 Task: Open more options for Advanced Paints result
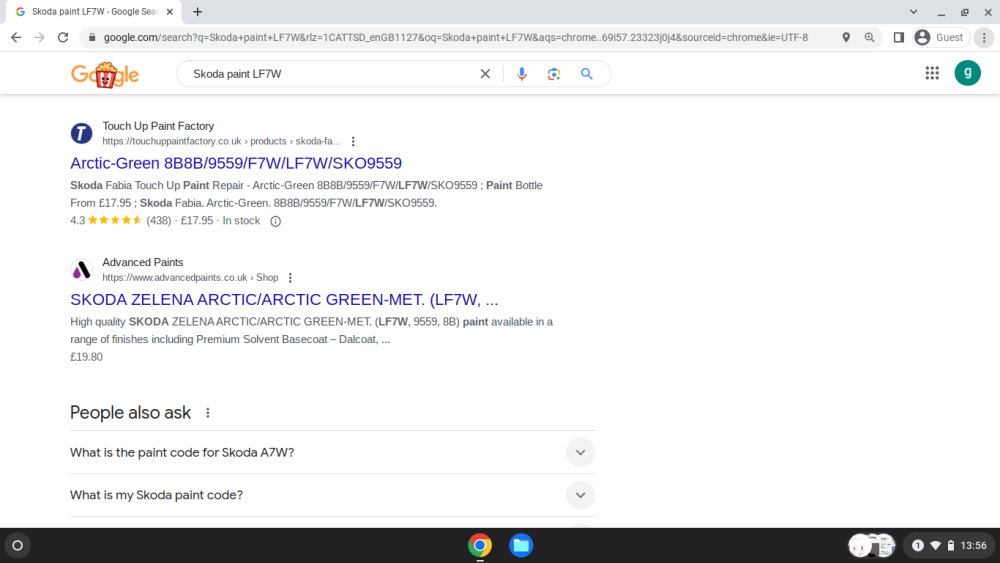(x=290, y=278)
